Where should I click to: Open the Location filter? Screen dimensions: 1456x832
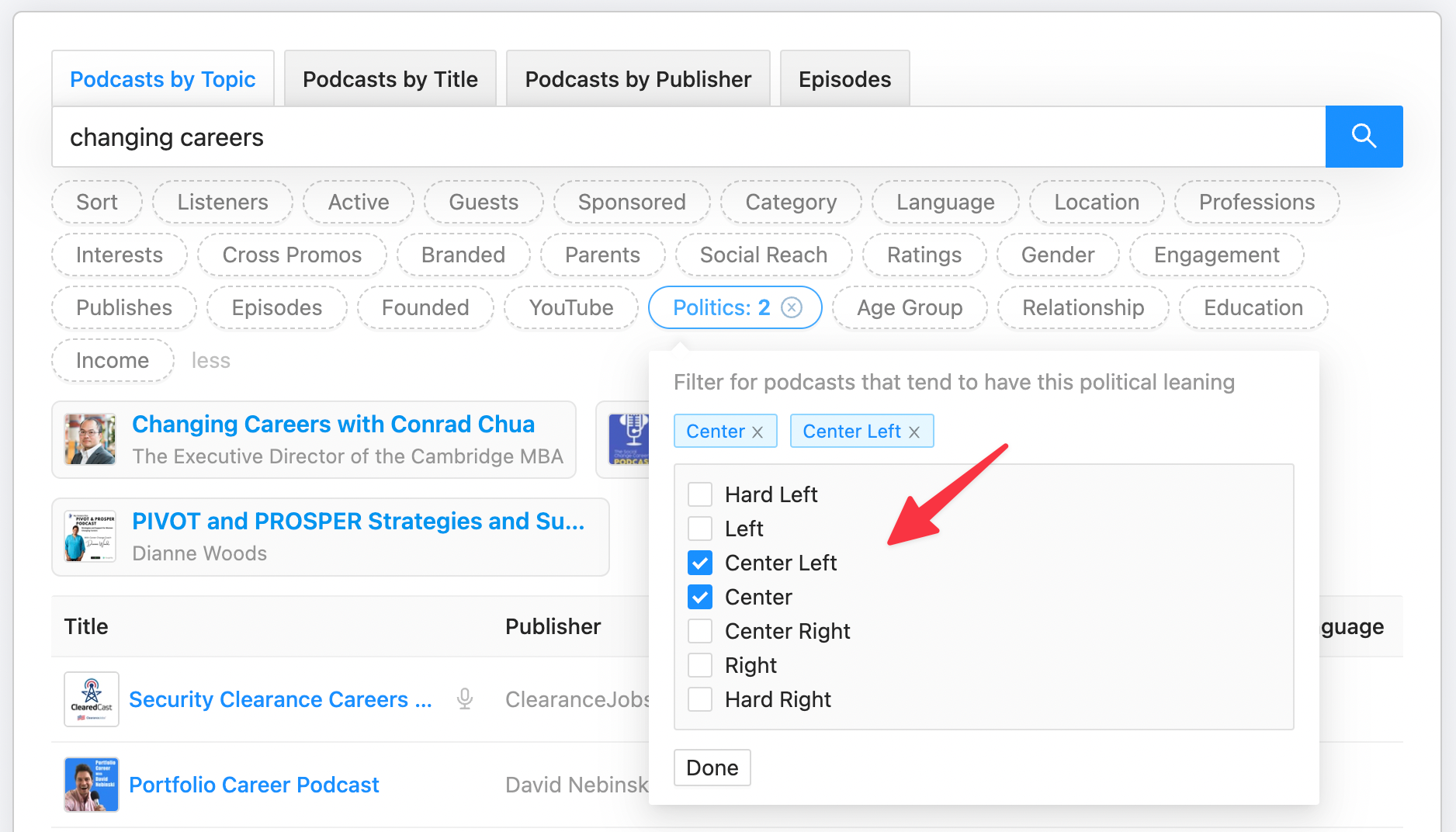point(1097,202)
